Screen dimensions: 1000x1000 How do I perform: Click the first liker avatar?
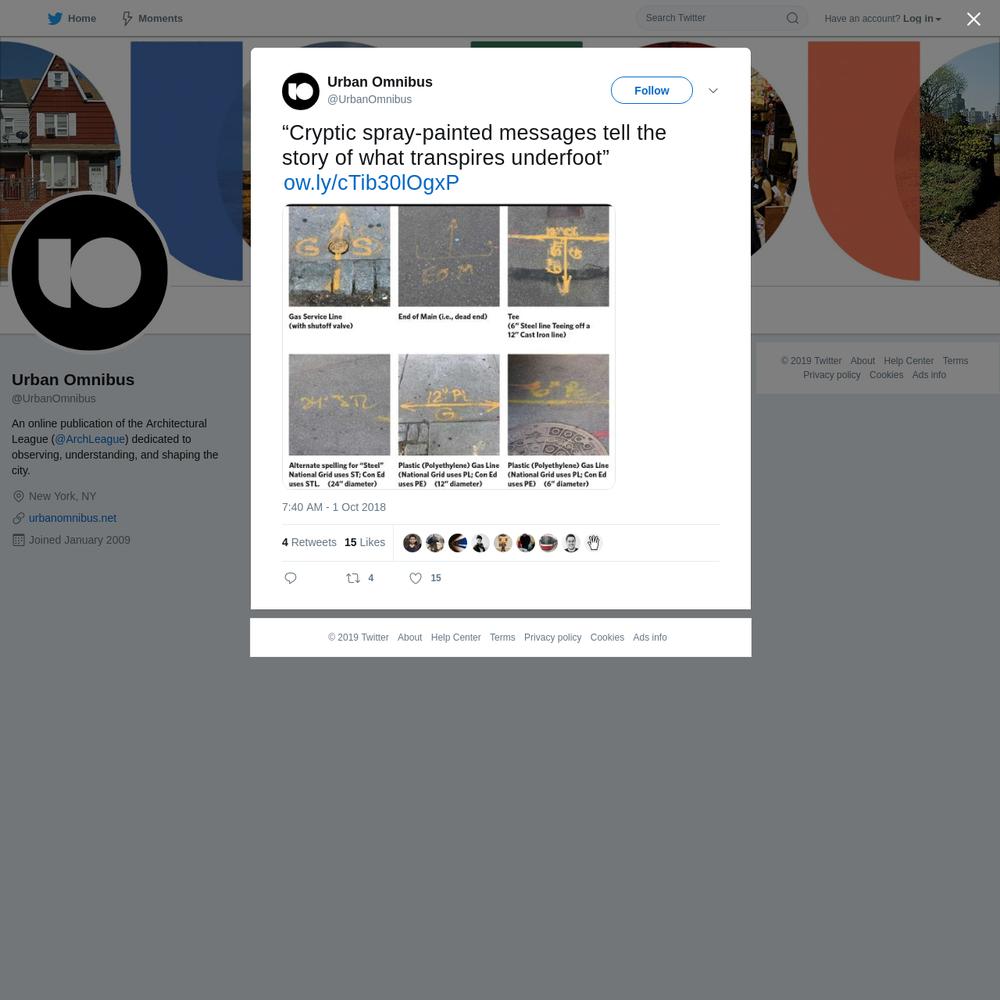point(412,543)
